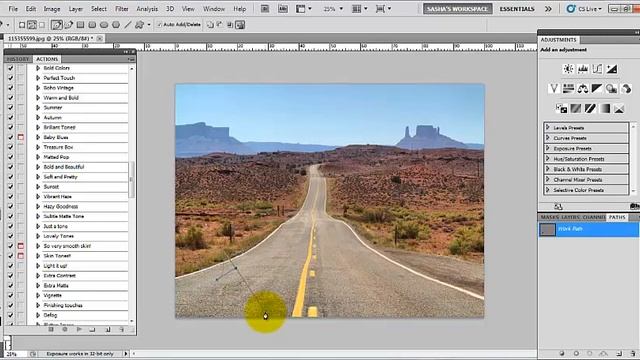This screenshot has height=360, width=640.
Task: Toggle the Perfect Touch action checkmark
Action: click(x=11, y=78)
